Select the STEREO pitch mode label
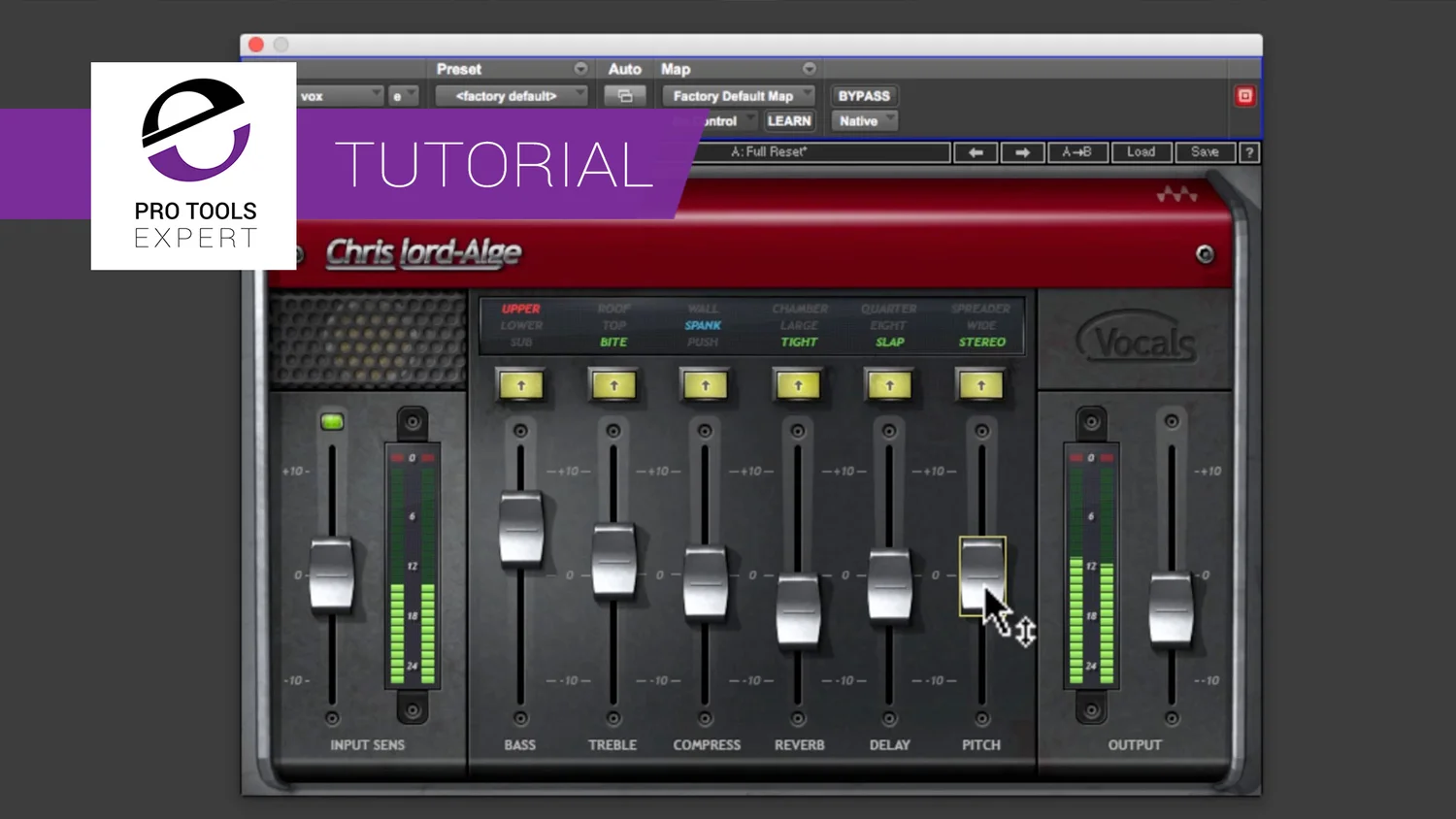Screen dimensions: 1456x819 [982, 343]
